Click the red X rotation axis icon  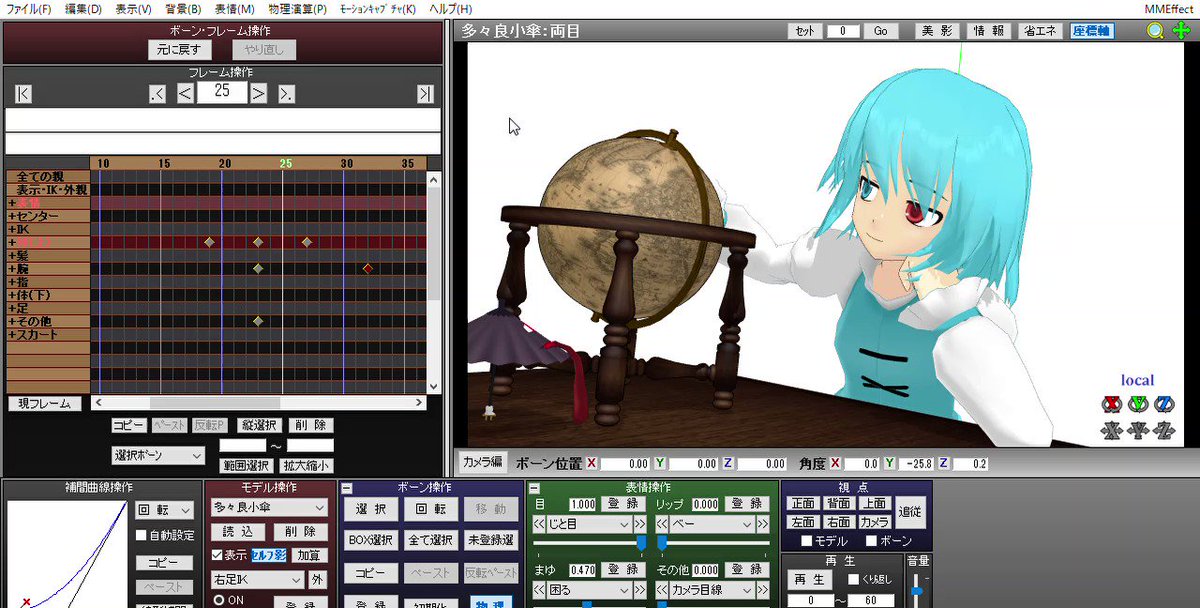pyautogui.click(x=1112, y=404)
